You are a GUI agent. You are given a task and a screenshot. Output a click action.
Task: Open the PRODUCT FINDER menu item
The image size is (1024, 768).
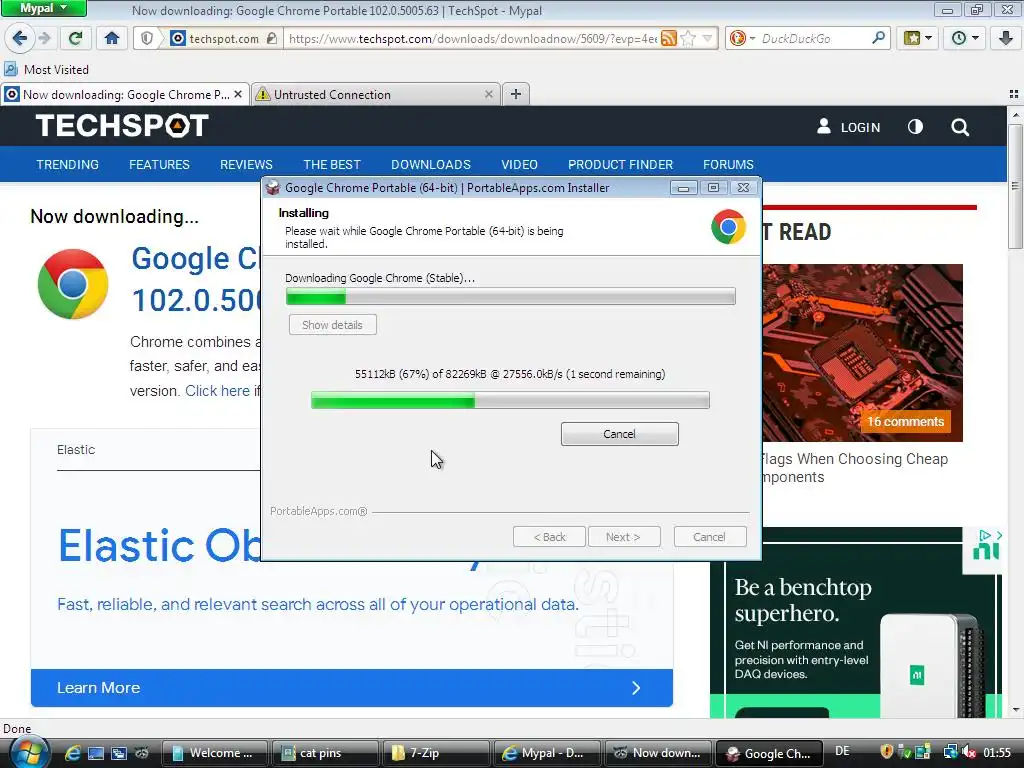pos(620,165)
